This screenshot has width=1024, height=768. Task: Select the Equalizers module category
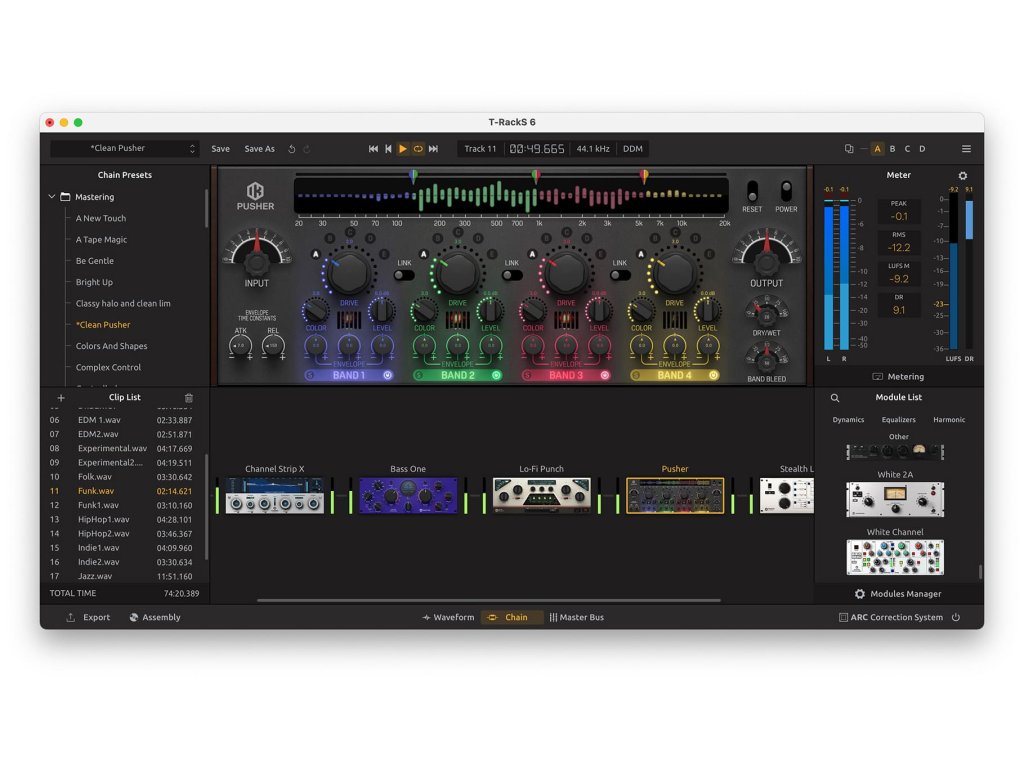[x=898, y=420]
